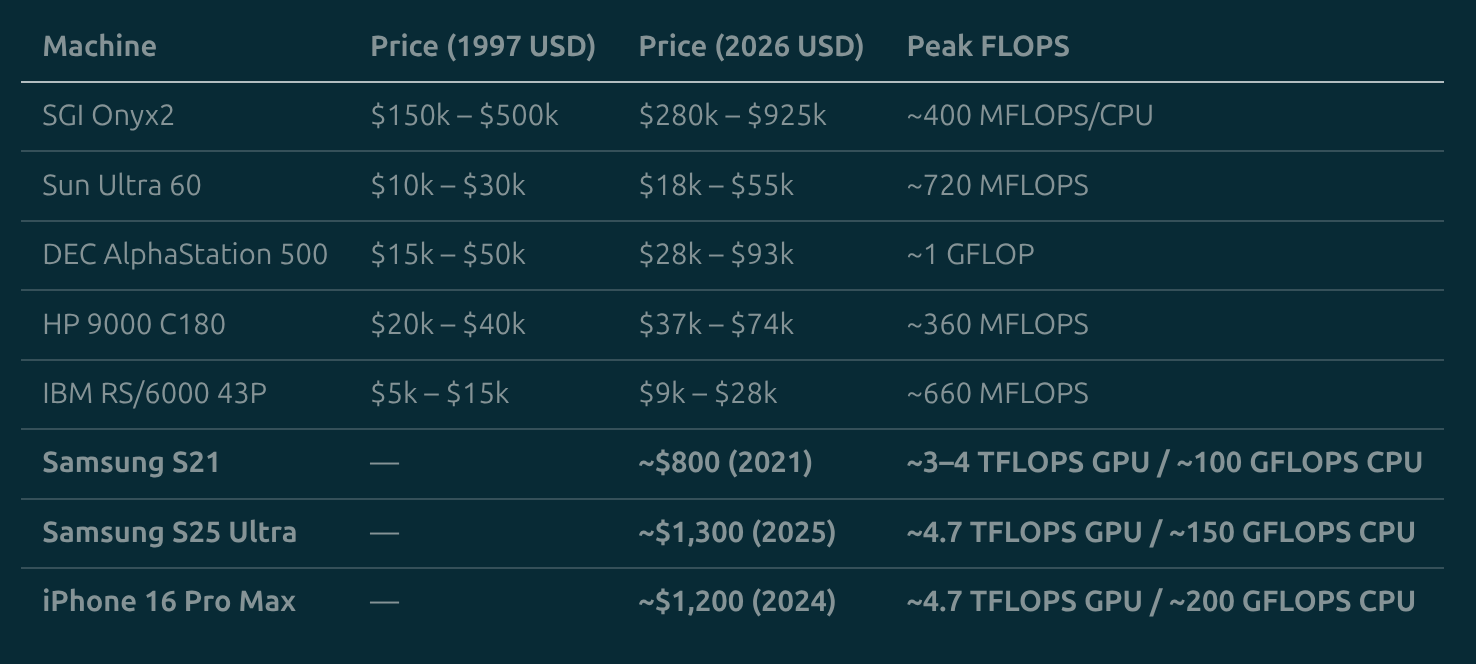Click the ~$1,300 (2025) price value
The image size is (1476, 664).
click(737, 532)
